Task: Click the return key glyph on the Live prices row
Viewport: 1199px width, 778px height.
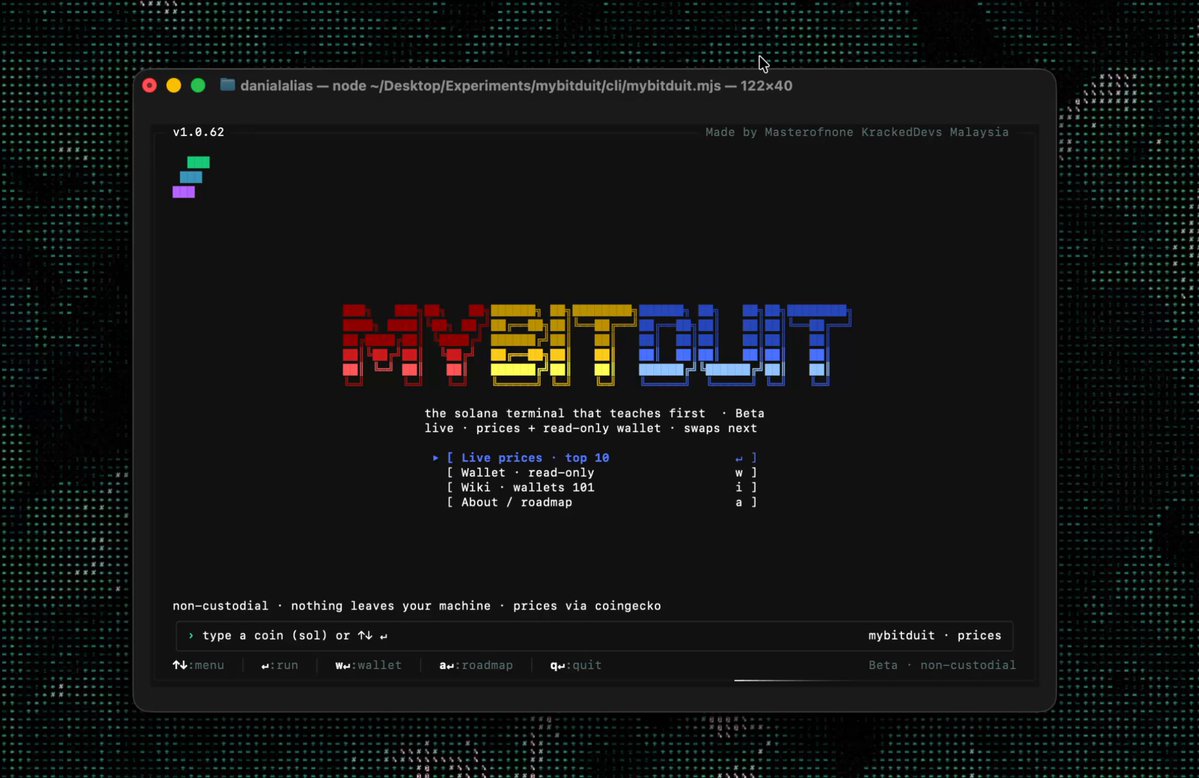Action: point(739,458)
